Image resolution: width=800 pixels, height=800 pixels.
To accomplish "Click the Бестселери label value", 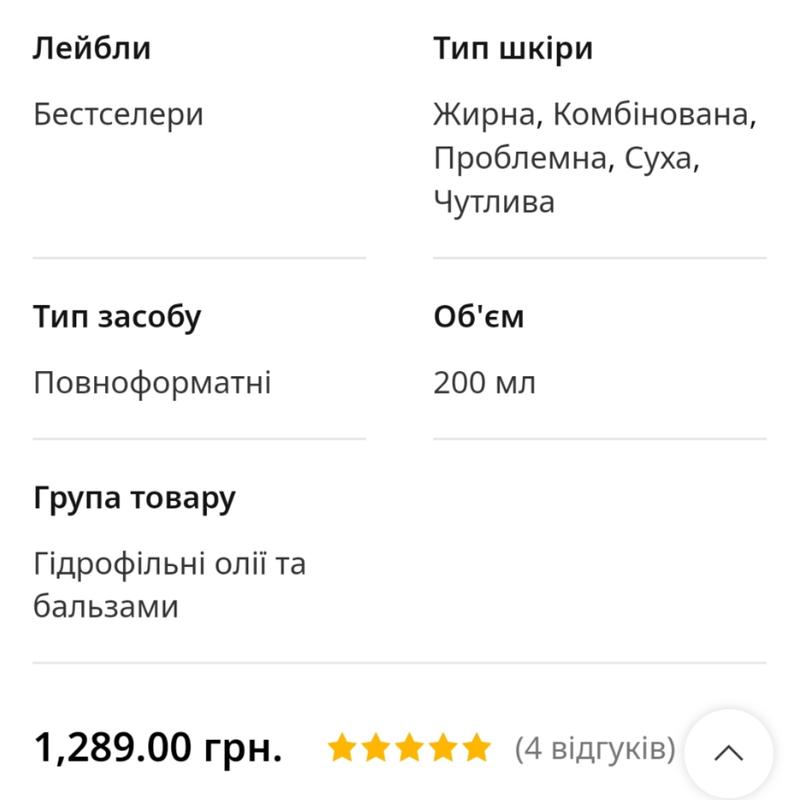I will pos(118,114).
